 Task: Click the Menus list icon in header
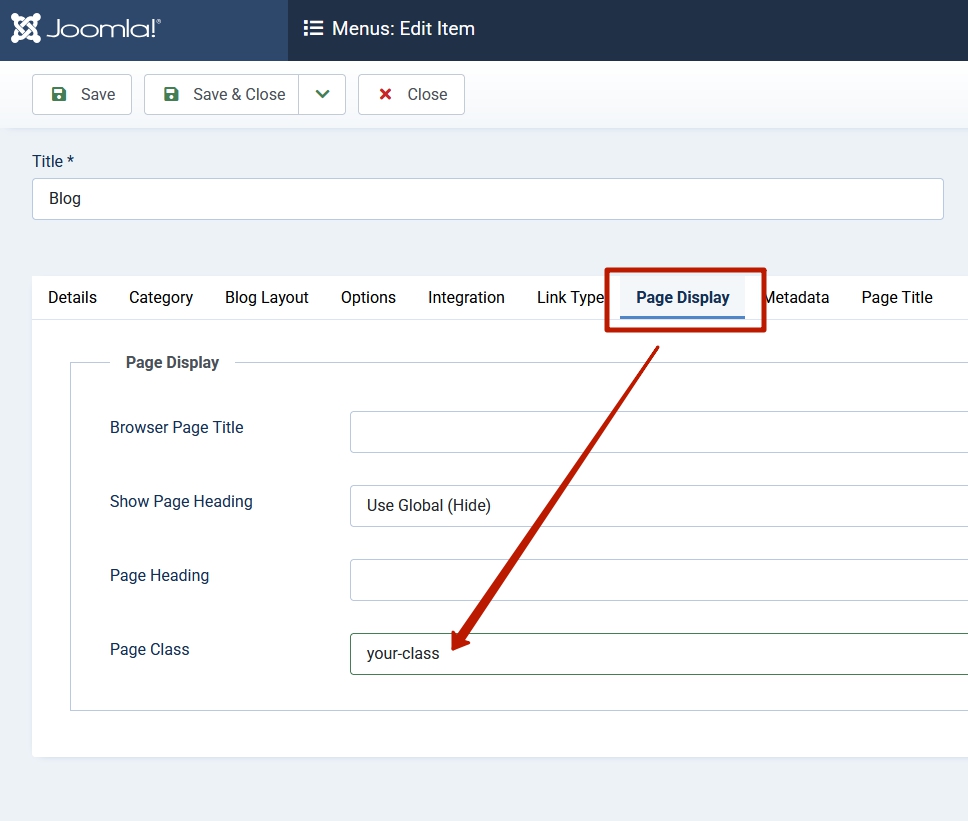313,29
